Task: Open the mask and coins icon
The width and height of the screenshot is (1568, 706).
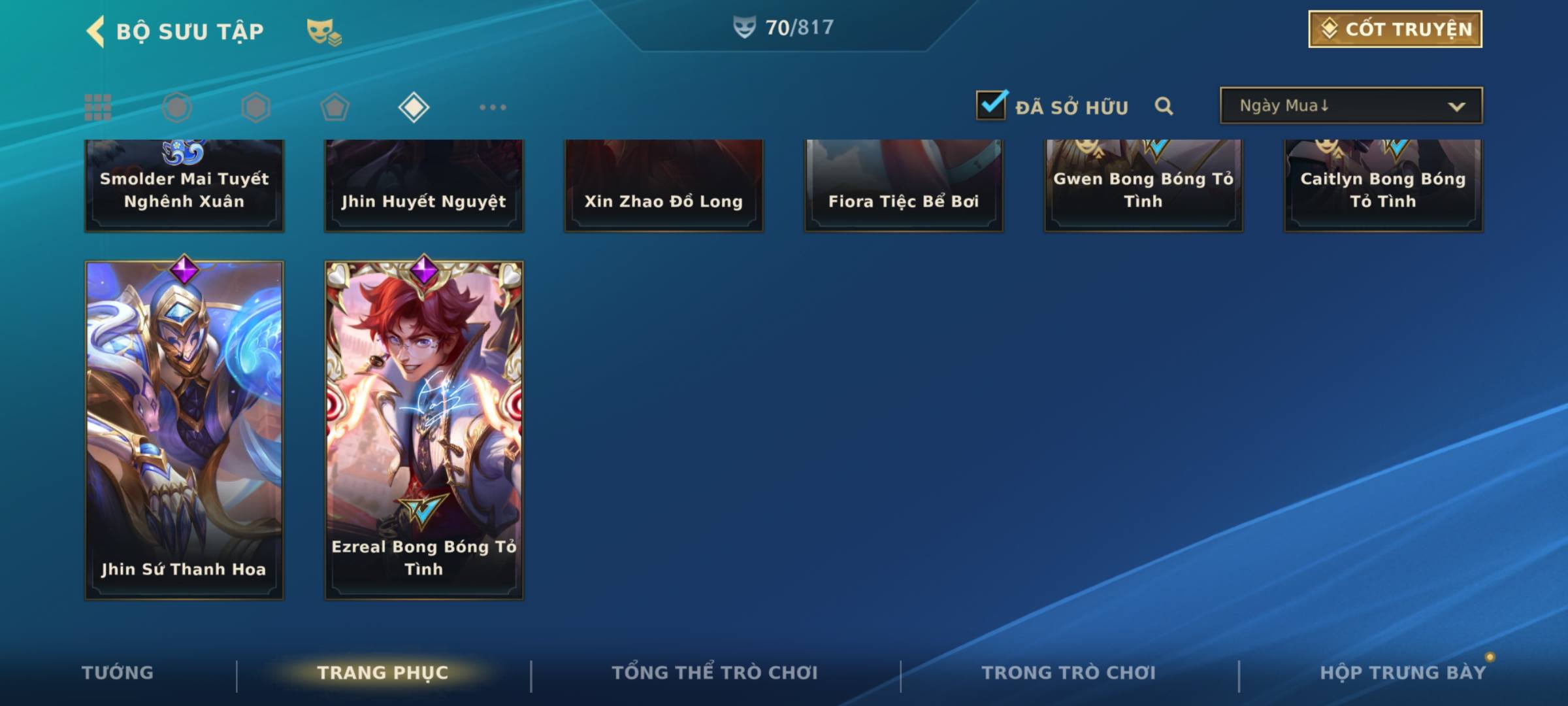Action: click(324, 31)
